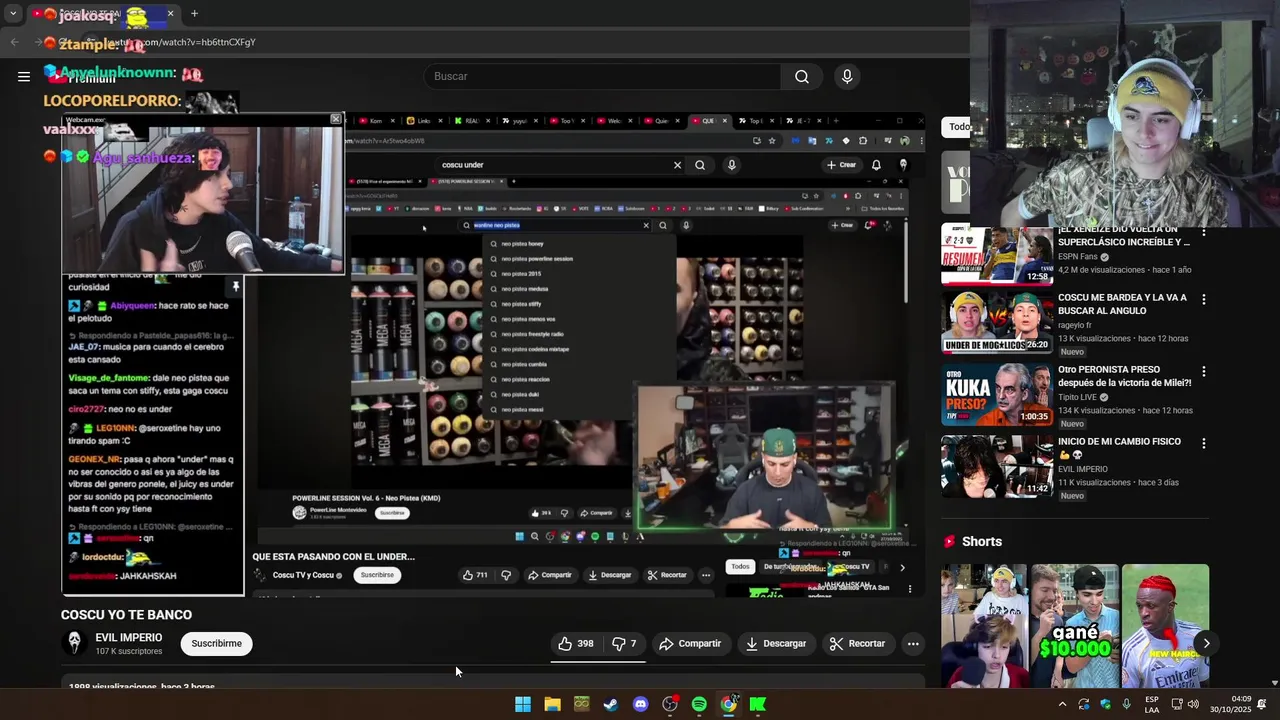Open Discord from the taskbar
This screenshot has height=720, width=1280.
click(x=640, y=704)
